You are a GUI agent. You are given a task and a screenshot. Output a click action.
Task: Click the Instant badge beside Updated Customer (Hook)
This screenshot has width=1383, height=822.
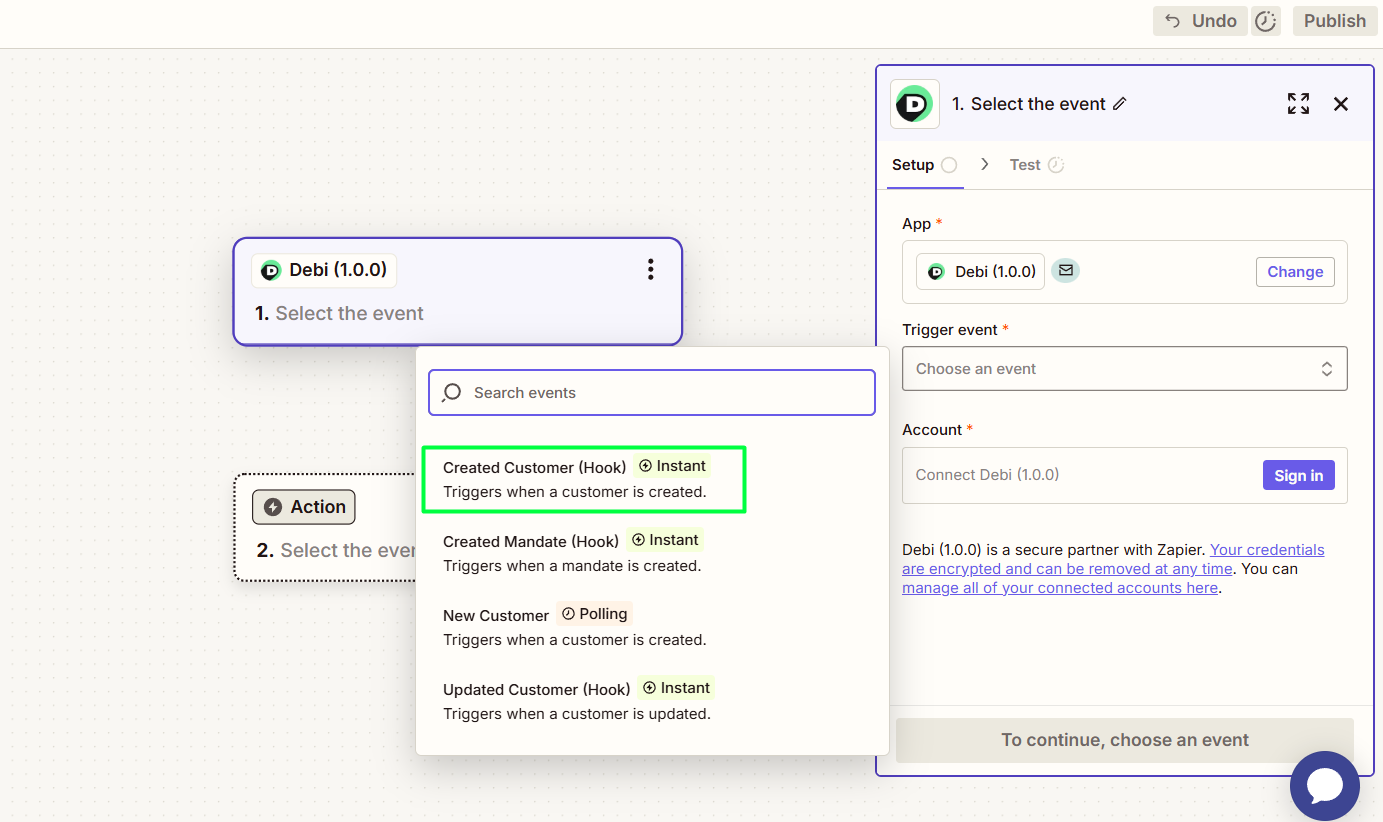click(x=676, y=688)
